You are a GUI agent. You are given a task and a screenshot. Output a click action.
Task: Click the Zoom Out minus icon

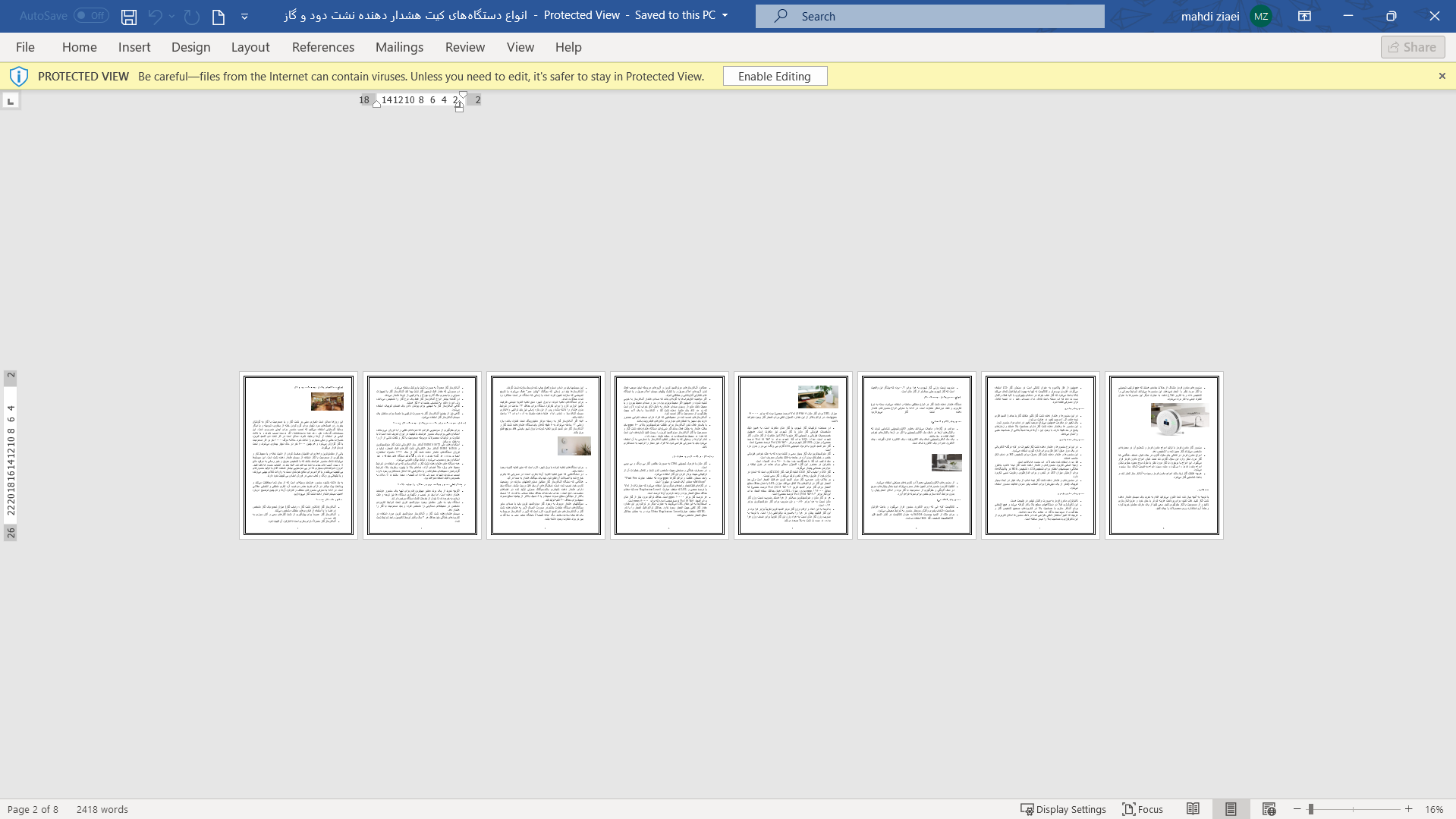[1297, 809]
